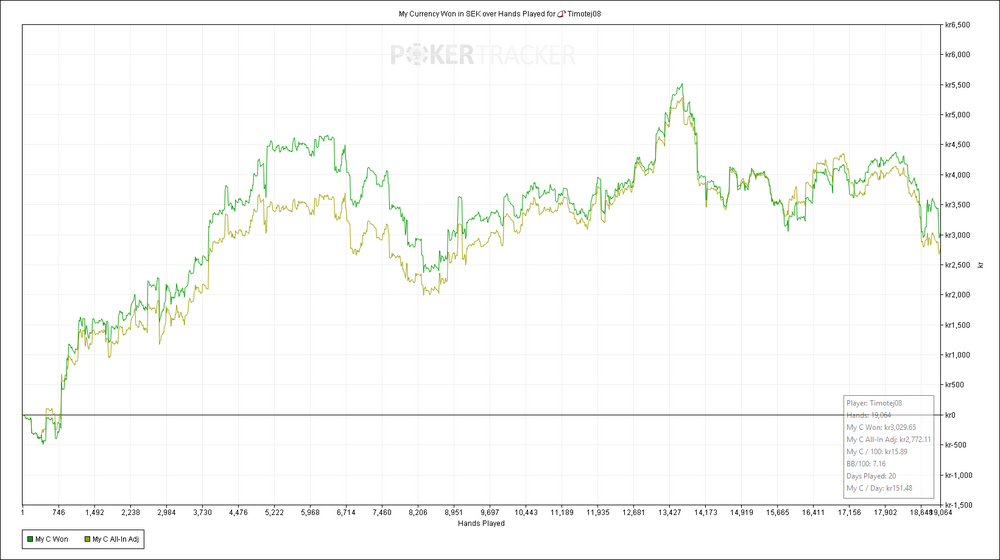Image resolution: width=1000 pixels, height=560 pixels.
Task: Click 'My C / 100: kr15.89' stat
Action: [876, 452]
